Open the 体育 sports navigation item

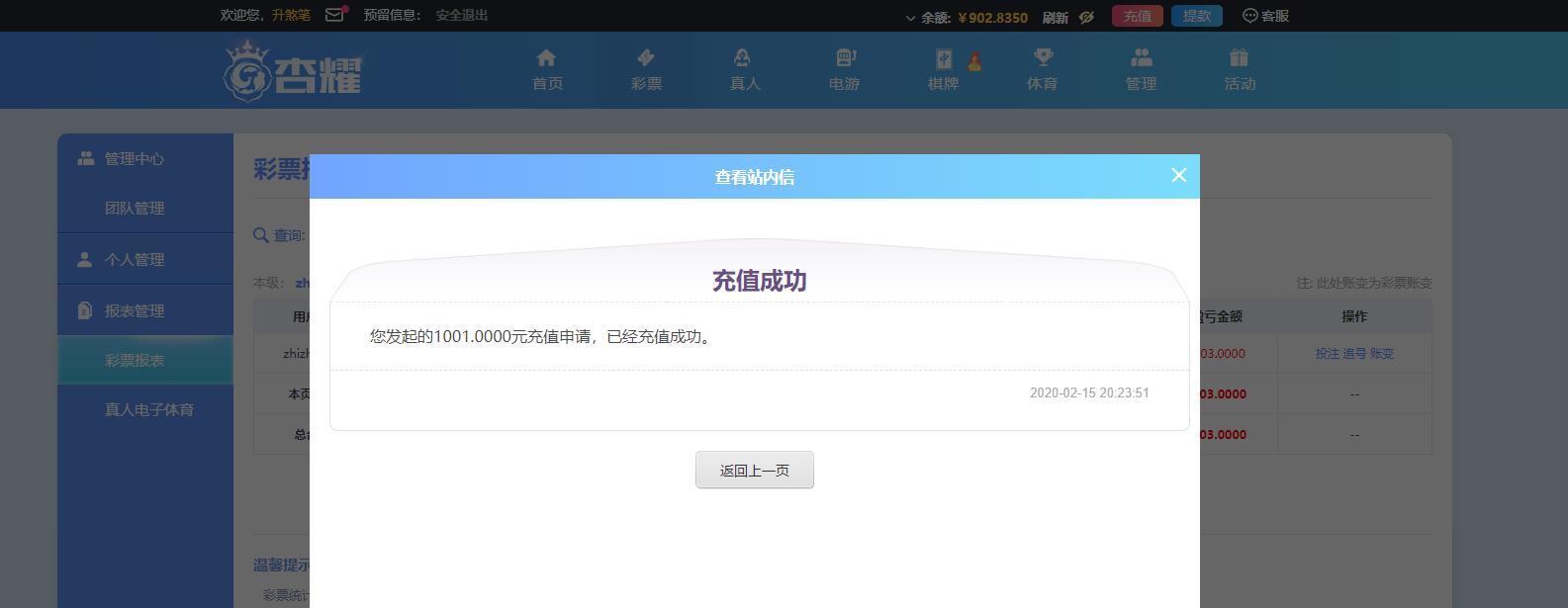click(x=1042, y=70)
